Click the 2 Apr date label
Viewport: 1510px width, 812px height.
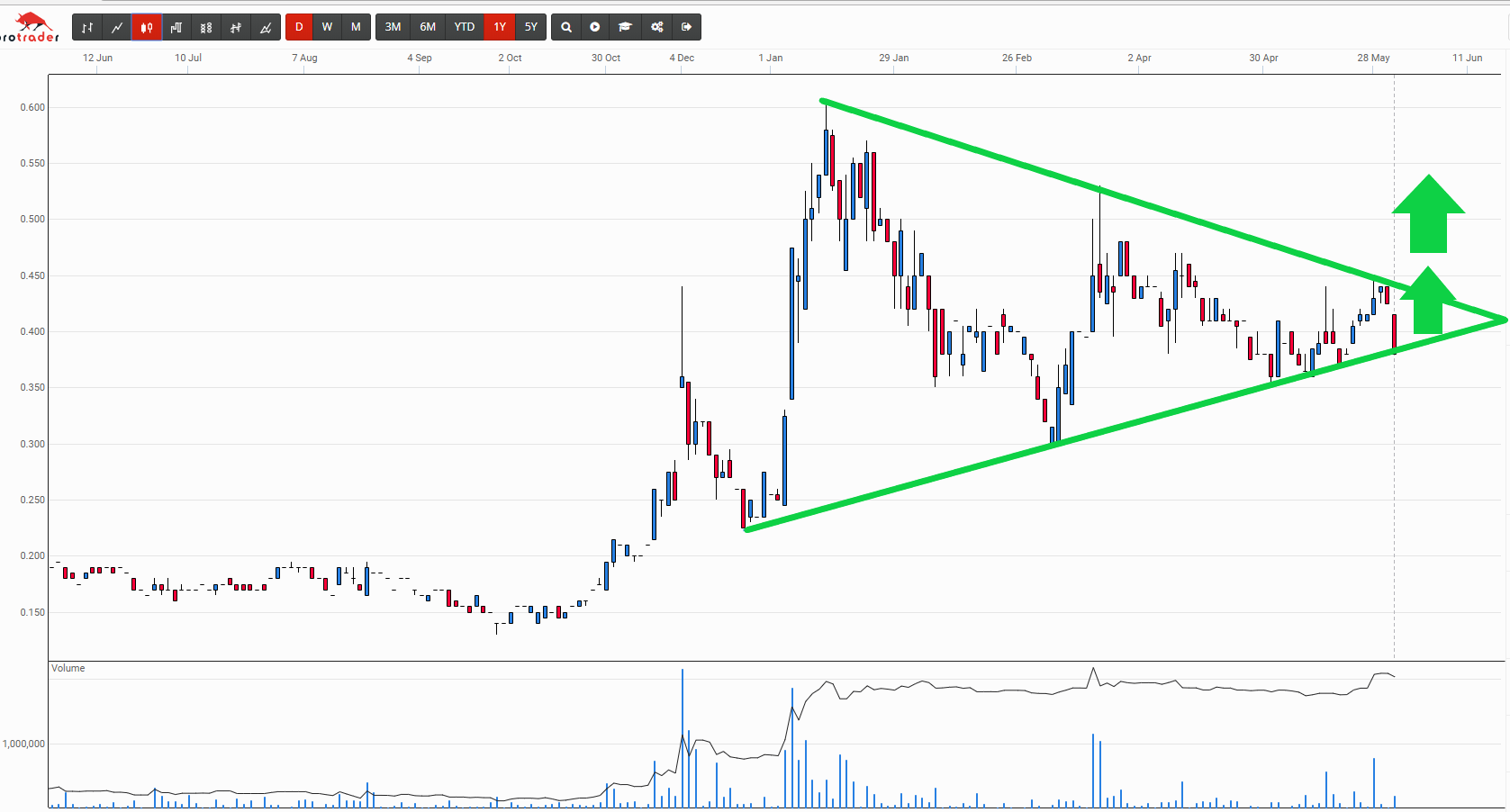(1140, 58)
